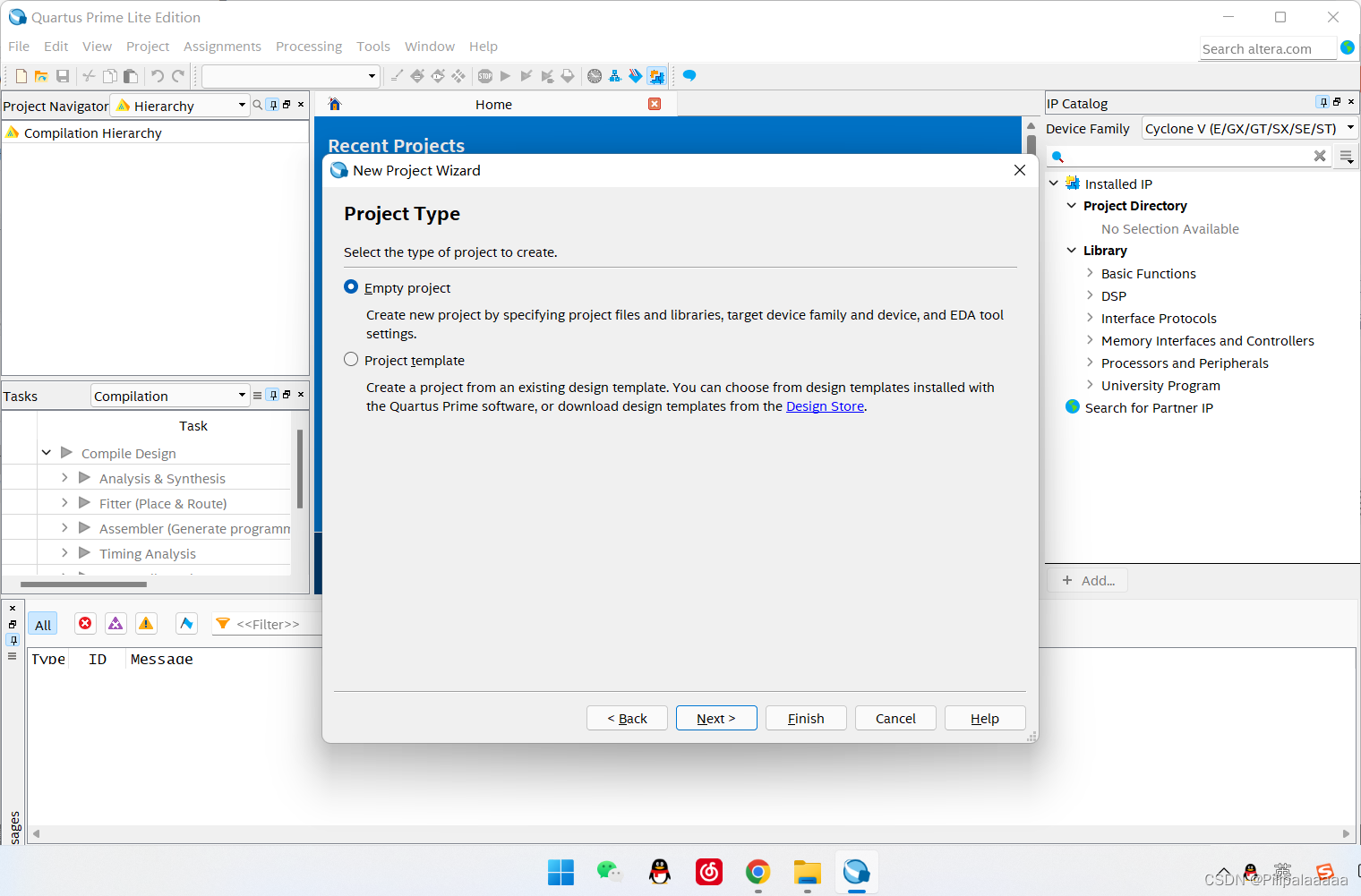Click the Tasks panel vertical scrollbar
Screen dimensions: 1361x896
click(300, 469)
